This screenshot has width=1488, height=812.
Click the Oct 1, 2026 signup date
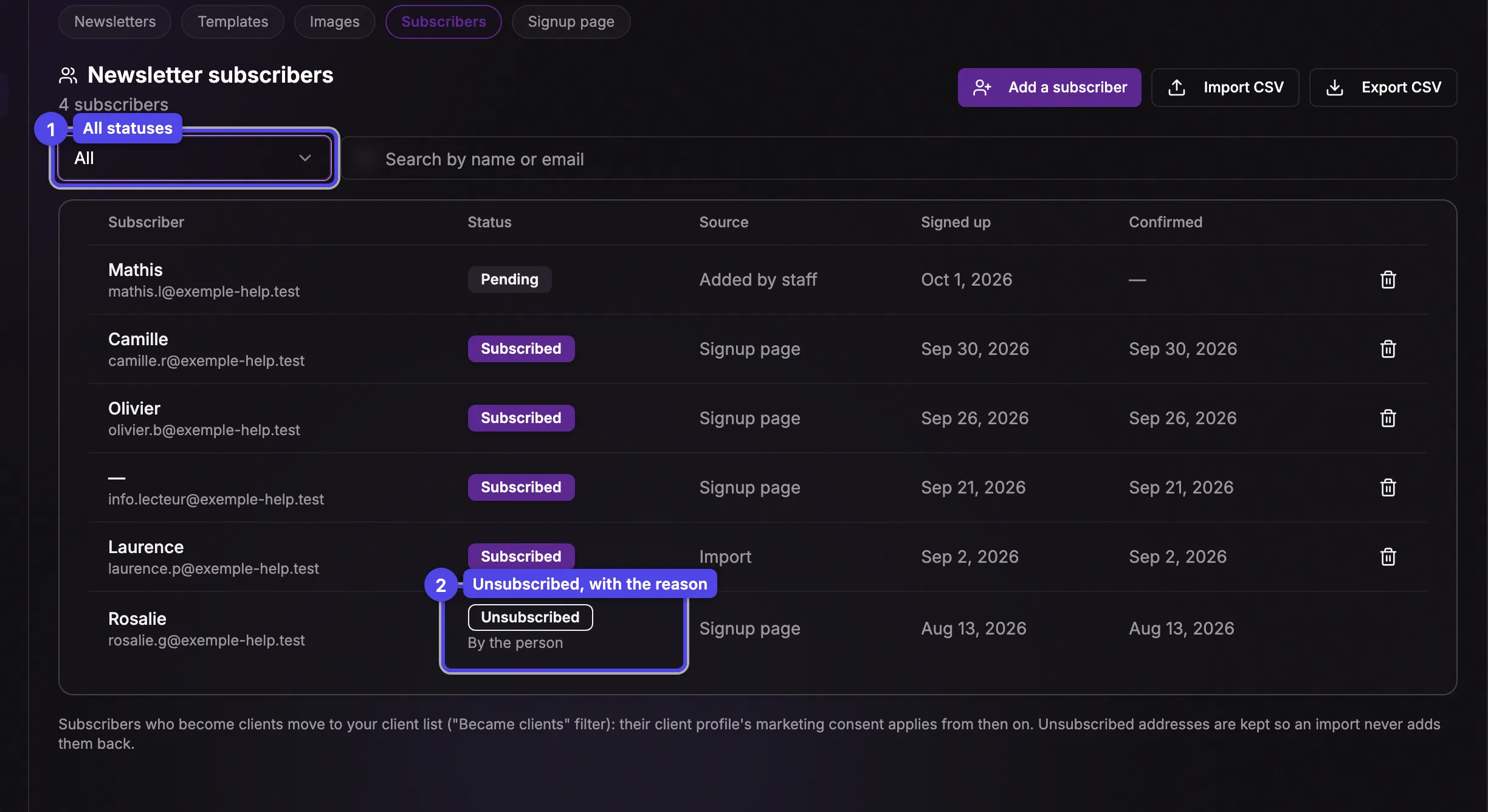[x=966, y=280]
